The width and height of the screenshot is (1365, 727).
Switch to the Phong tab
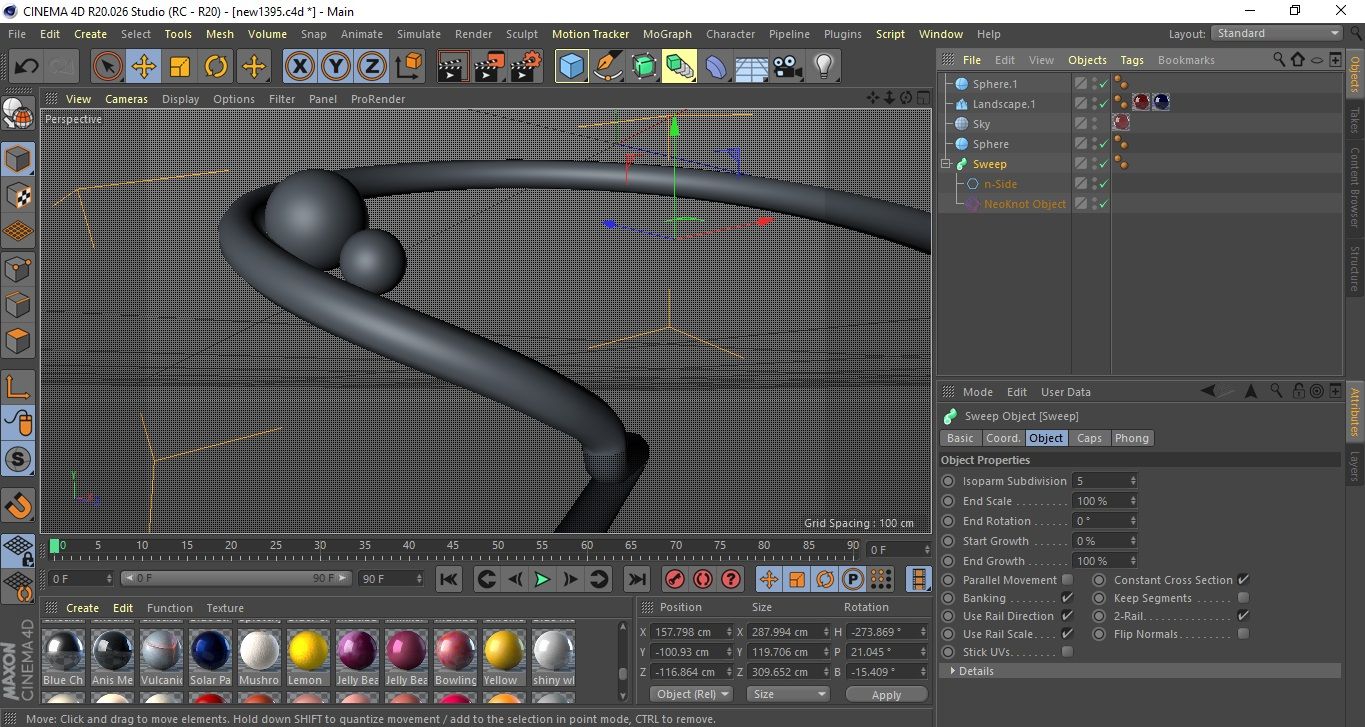tap(1132, 438)
